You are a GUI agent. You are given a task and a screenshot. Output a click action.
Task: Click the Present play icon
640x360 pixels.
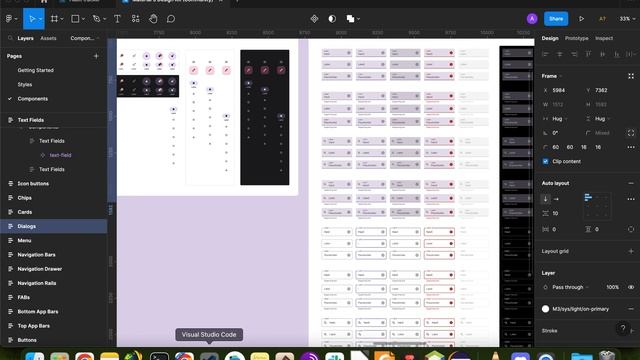point(581,19)
